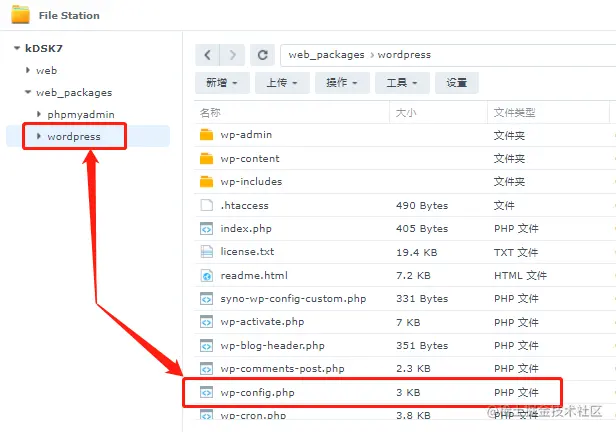Click the 331 Bytes size cell

[422, 299]
